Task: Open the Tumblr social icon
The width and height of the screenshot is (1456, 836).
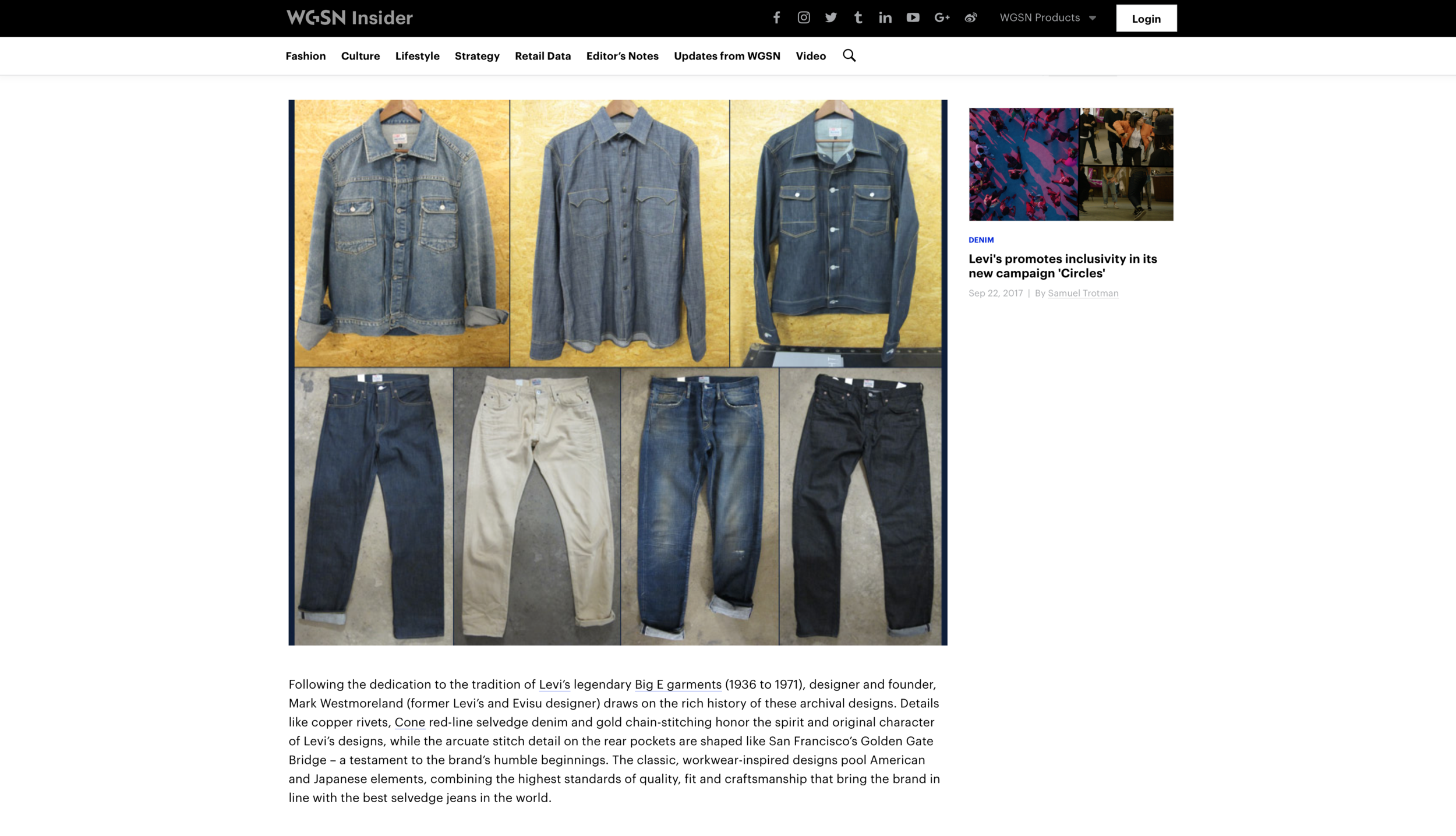Action: click(x=858, y=17)
